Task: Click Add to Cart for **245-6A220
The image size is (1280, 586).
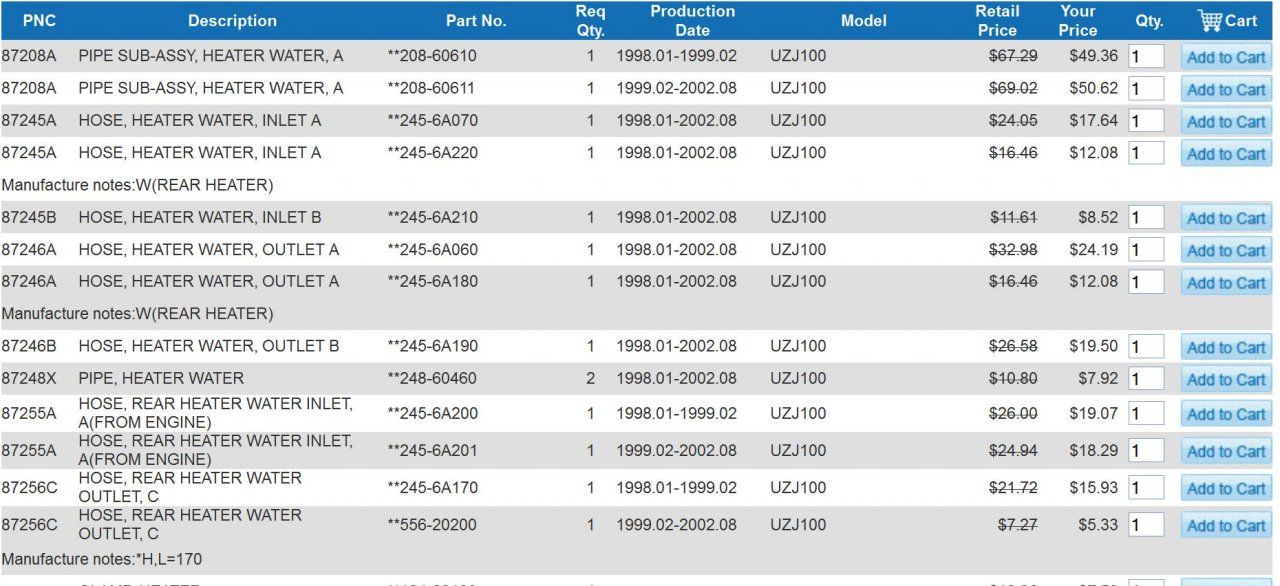Action: pyautogui.click(x=1226, y=153)
